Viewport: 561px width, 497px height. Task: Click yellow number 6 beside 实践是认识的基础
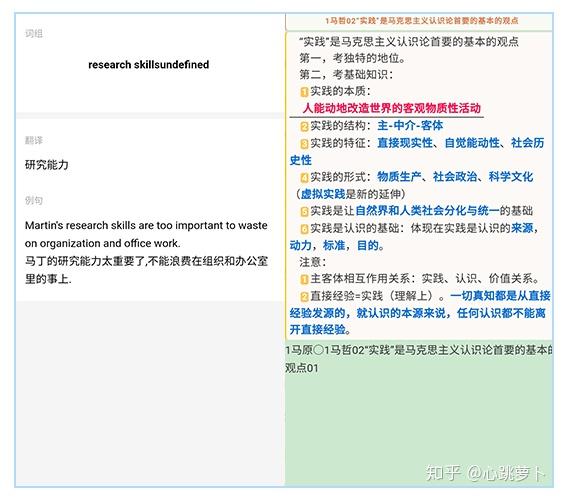(x=304, y=229)
